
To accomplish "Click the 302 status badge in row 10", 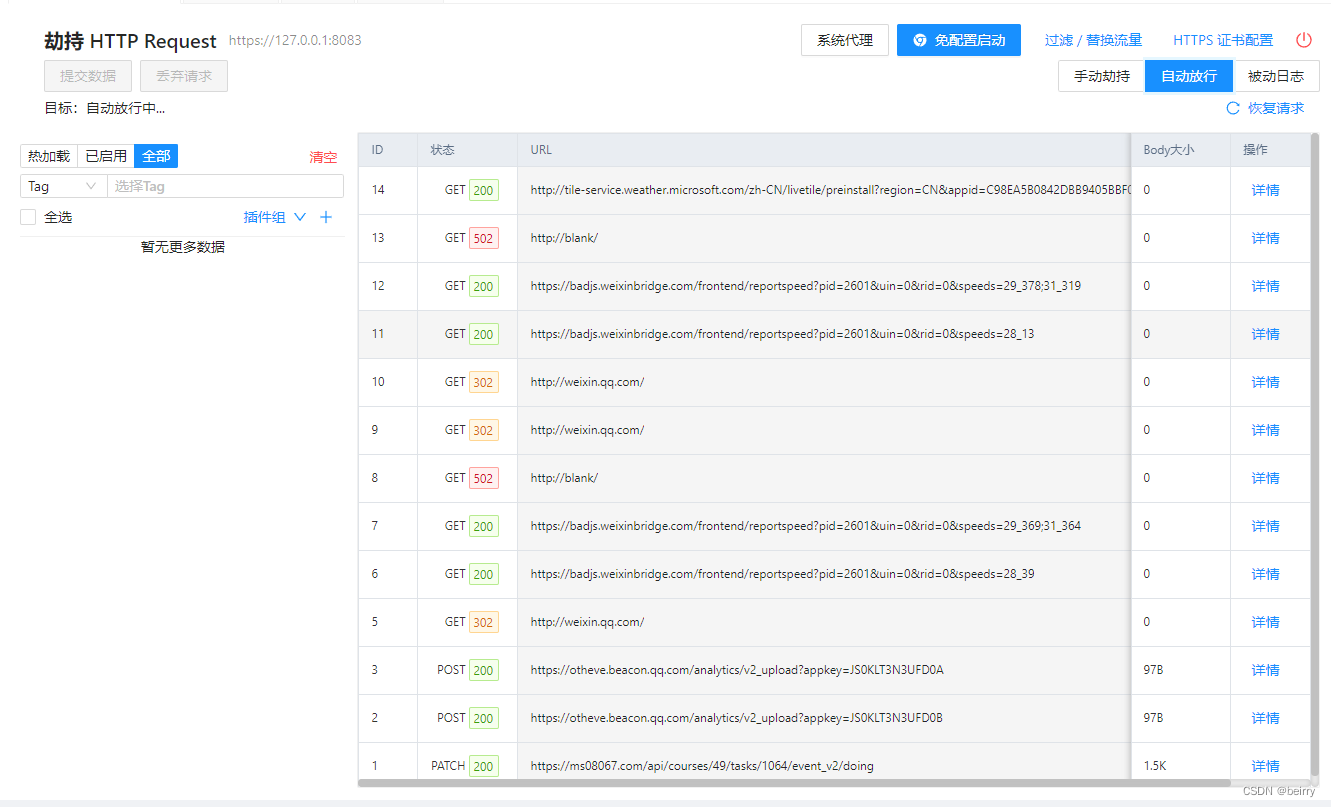I will (484, 382).
